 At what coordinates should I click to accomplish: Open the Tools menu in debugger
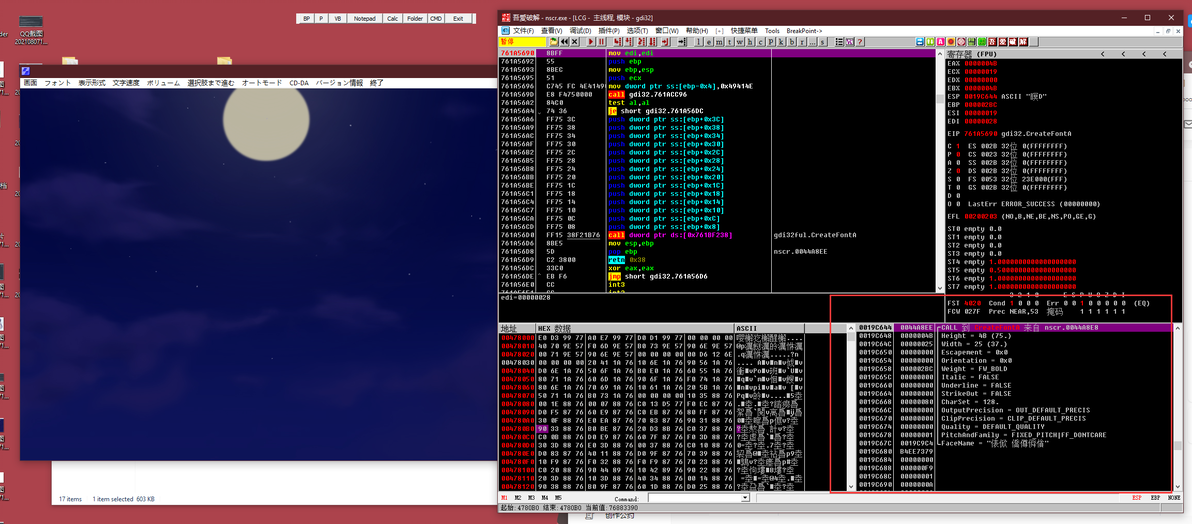click(772, 30)
